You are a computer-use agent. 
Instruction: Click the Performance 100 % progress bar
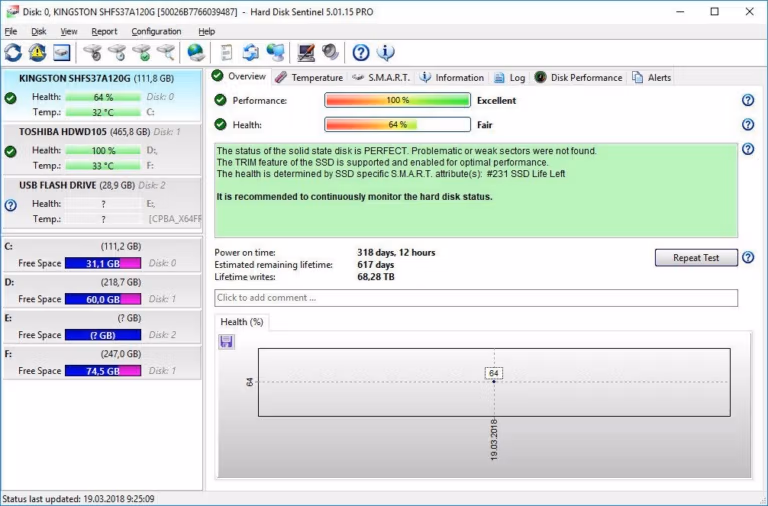click(397, 100)
